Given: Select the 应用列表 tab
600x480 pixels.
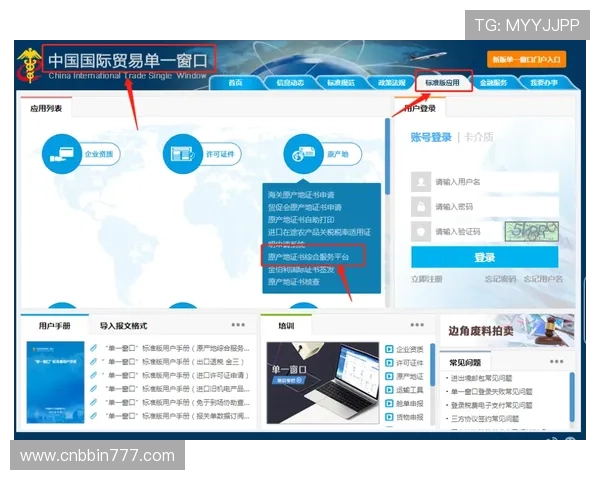Looking at the screenshot, I should click(x=46, y=108).
